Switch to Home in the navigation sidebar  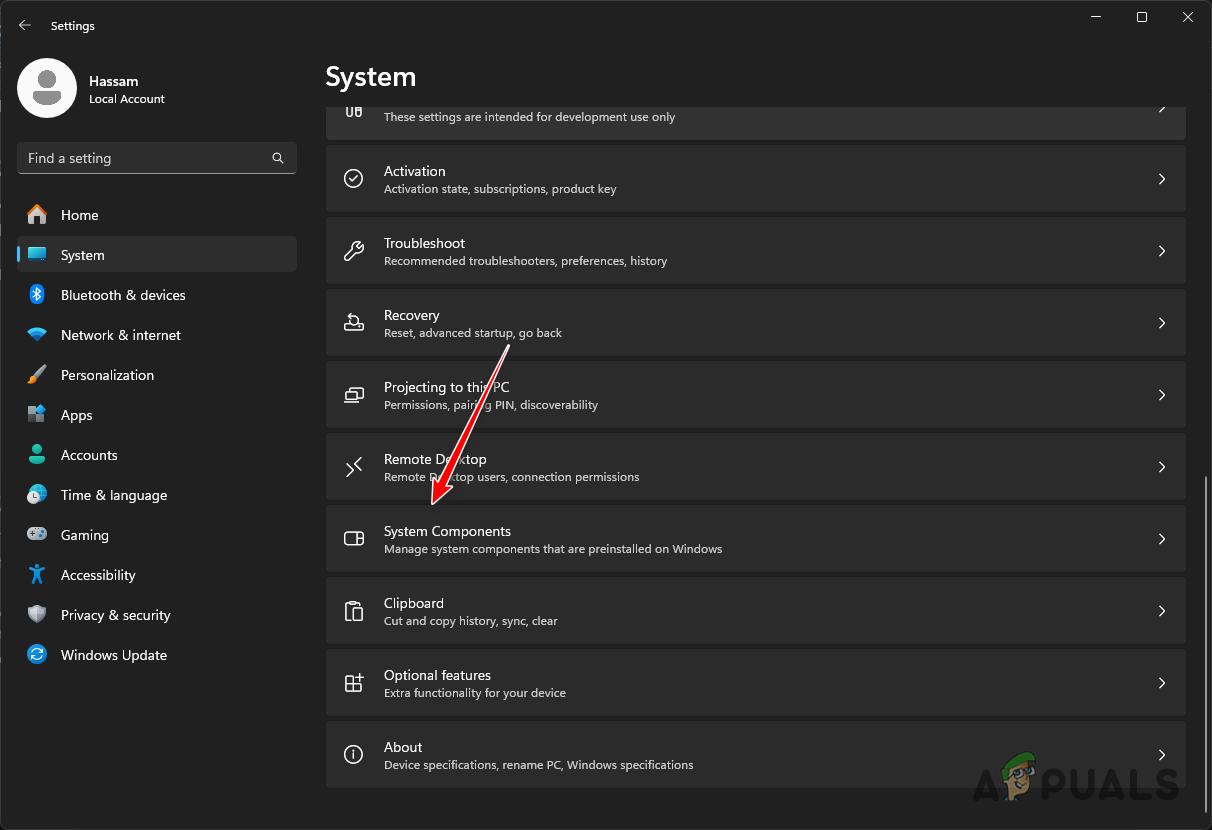tap(80, 214)
